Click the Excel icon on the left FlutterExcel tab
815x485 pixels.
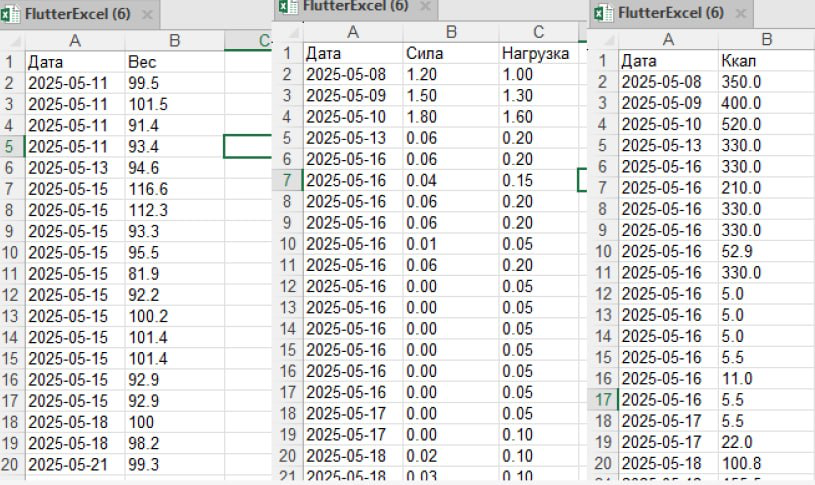[x=10, y=14]
